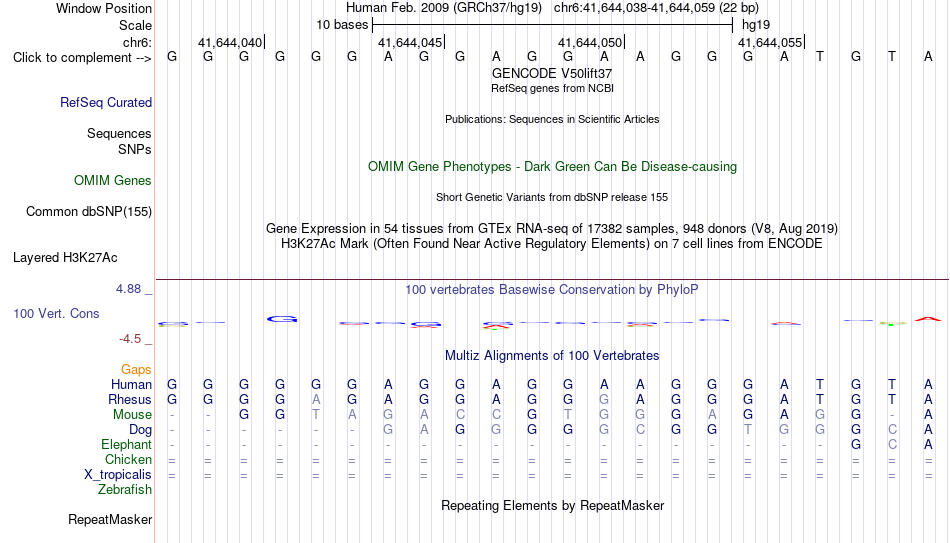Image resolution: width=950 pixels, height=543 pixels.
Task: Click the H3K27Ac Mark ENCODE track title
Action: 552,244
